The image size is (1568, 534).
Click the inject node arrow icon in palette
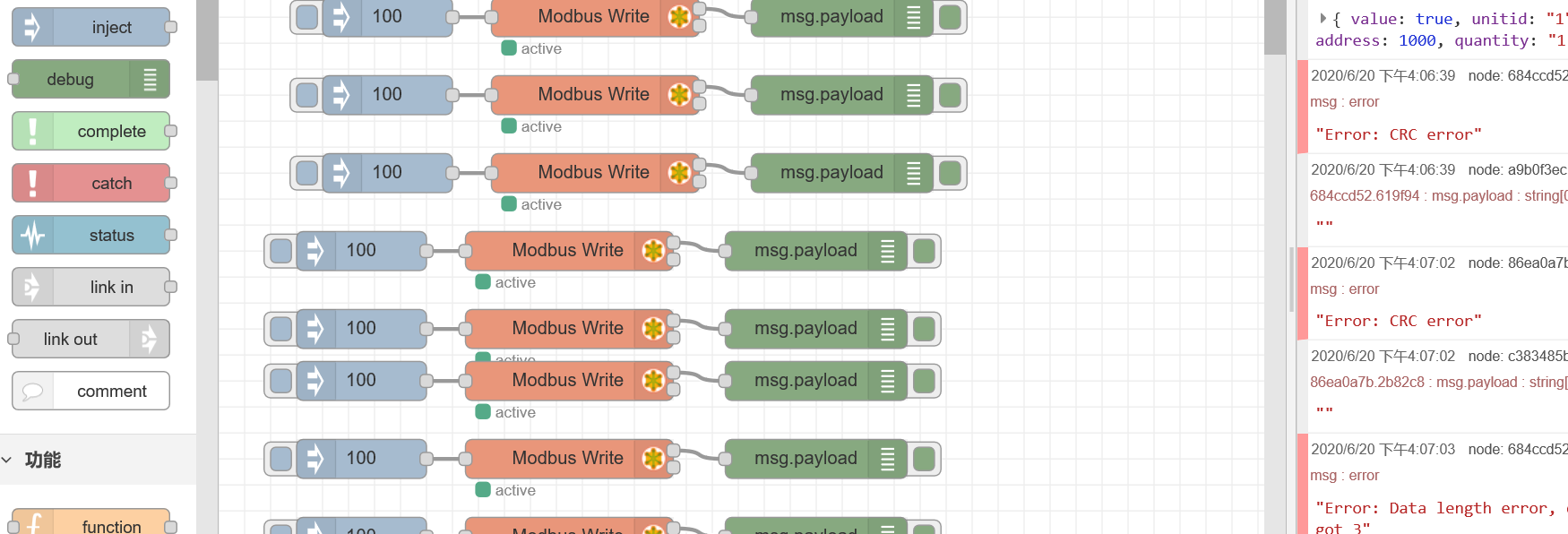[32, 27]
